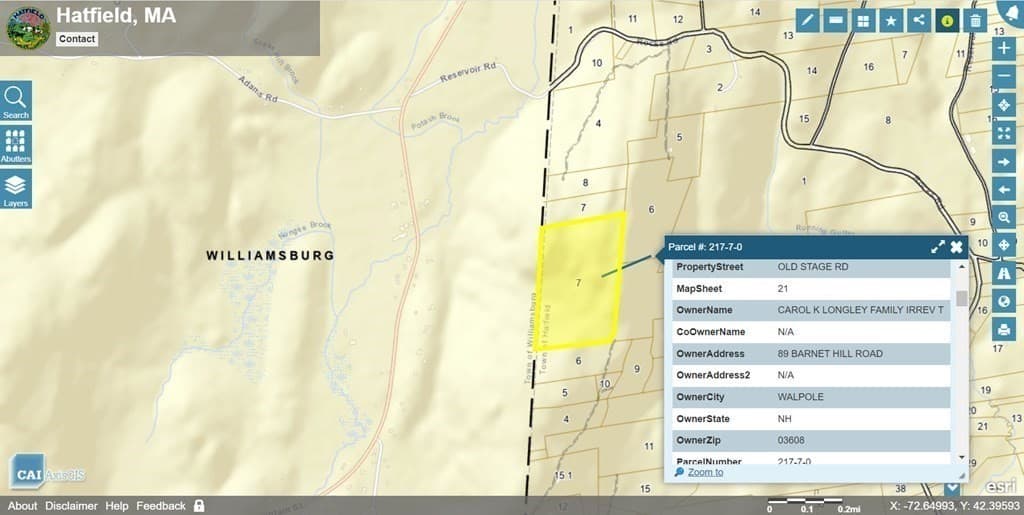This screenshot has height=515, width=1024.
Task: Click the print map icon
Action: pos(1004,330)
